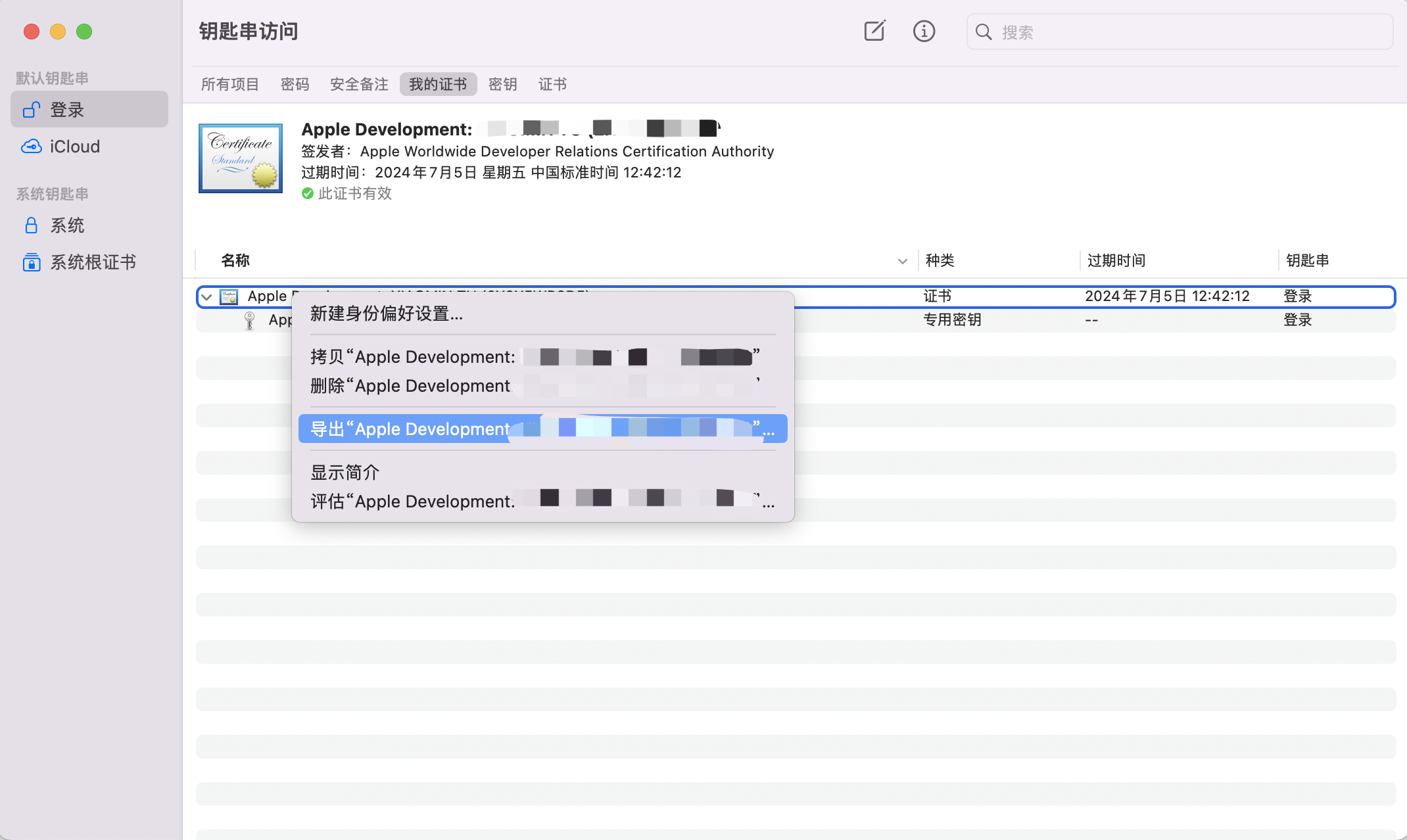Viewport: 1407px width, 840px height.
Task: Choose 显示简介 in the context menu
Action: 543,473
